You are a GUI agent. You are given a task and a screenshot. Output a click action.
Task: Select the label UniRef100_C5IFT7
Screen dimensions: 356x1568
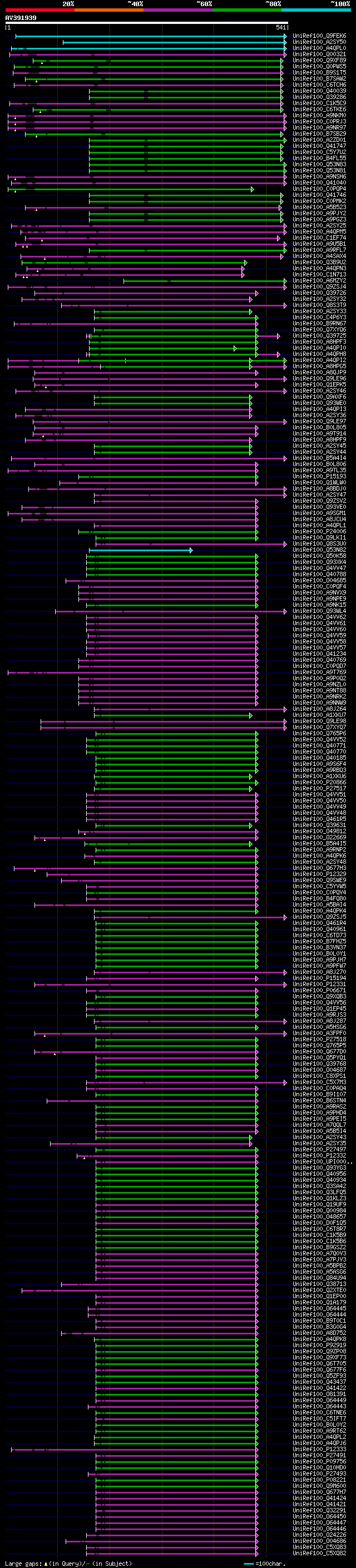[x=319, y=1419]
